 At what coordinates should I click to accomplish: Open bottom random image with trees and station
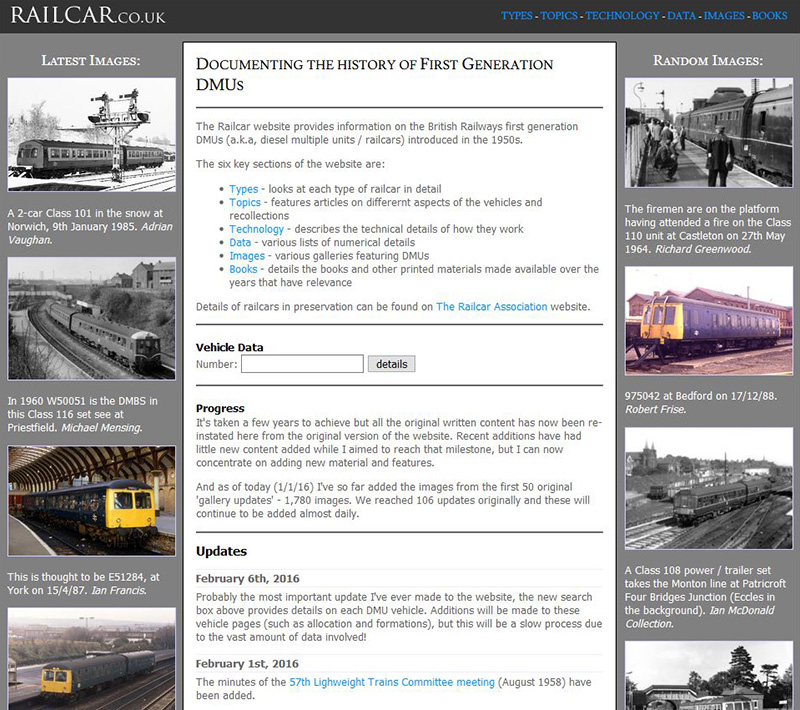709,676
